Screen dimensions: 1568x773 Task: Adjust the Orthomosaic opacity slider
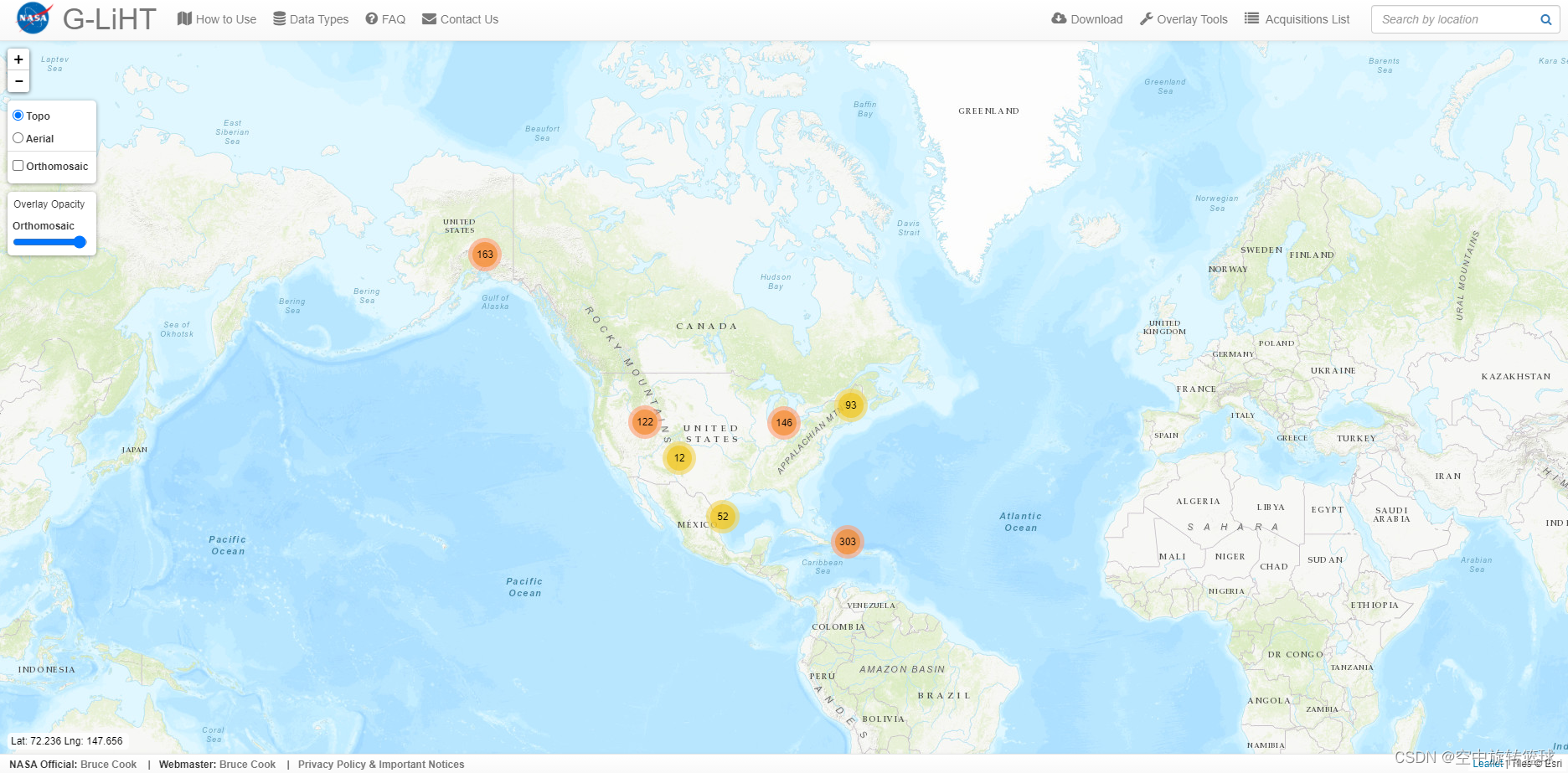coord(50,242)
